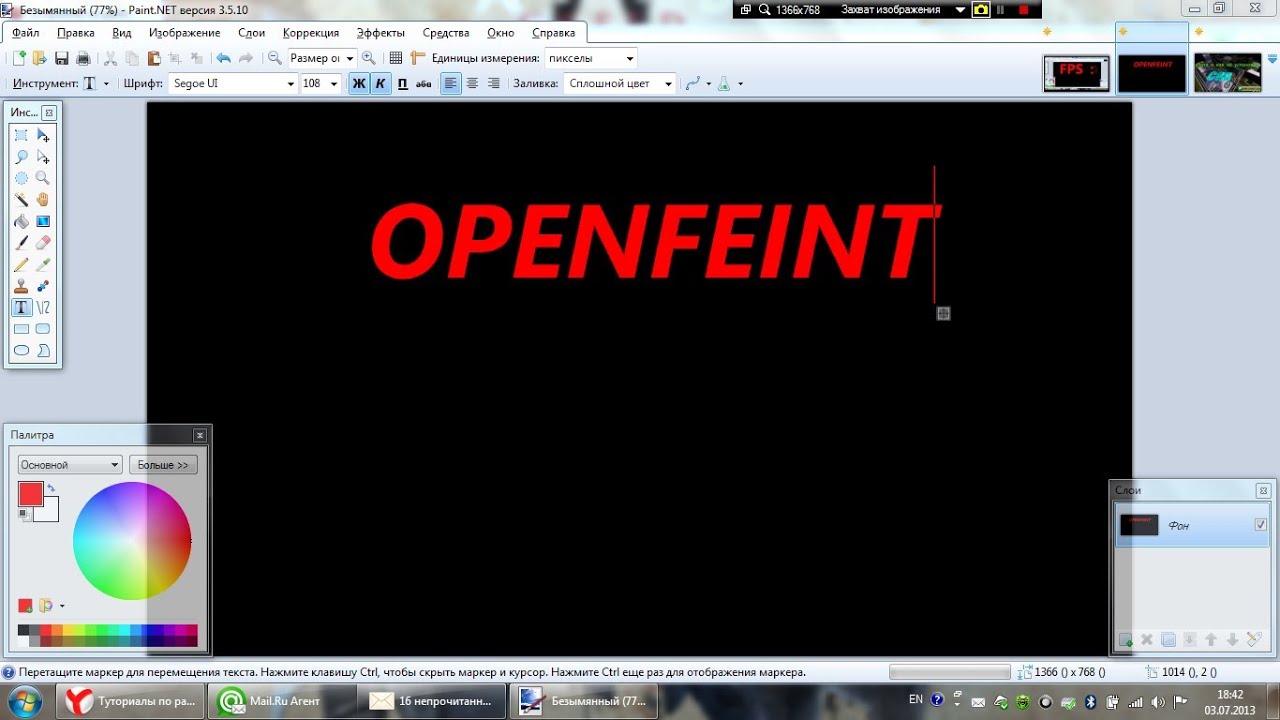Click the Open file toolbar icon
This screenshot has width=1280, height=720.
pos(40,58)
